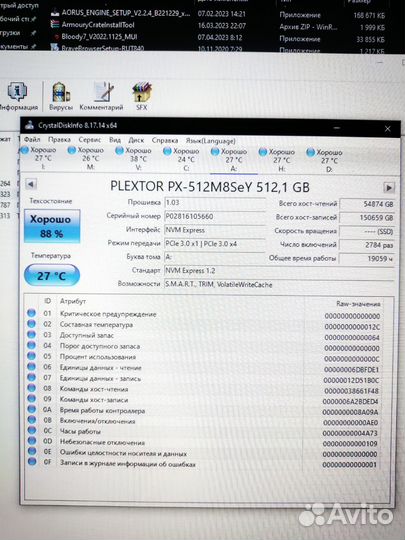Click the Raw-значения column header
The height and width of the screenshot is (540, 405).
358,304
